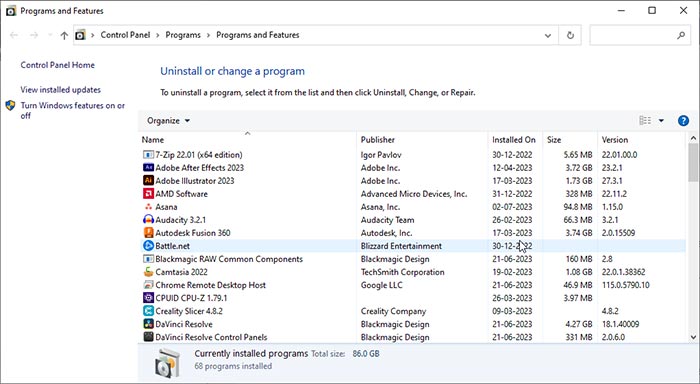Click the Creality Company publisher text

pyautogui.click(x=393, y=311)
